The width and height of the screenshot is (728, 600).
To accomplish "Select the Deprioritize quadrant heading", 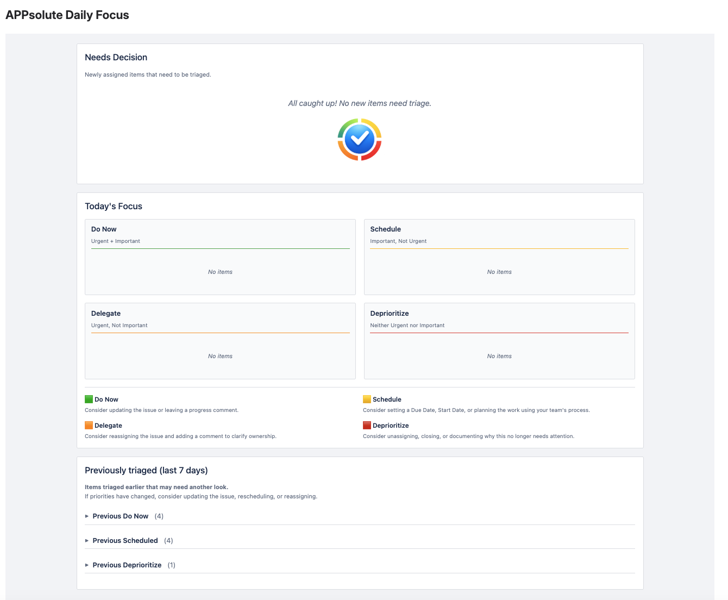I will point(390,313).
